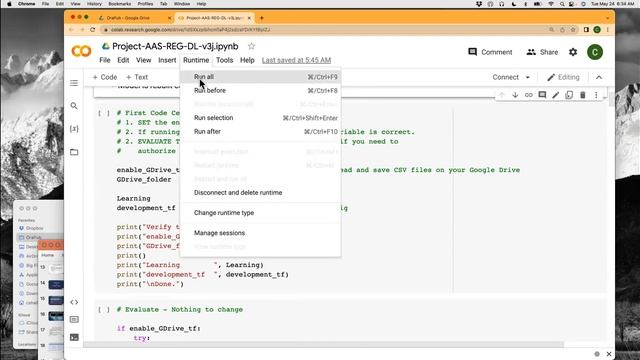Image resolution: width=640 pixels, height=360 pixels.
Task: Collapse the header with chevron
Action: (x=599, y=77)
